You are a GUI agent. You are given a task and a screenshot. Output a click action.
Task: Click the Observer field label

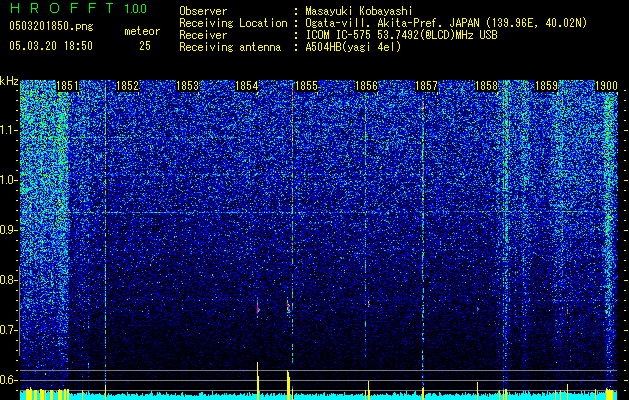(203, 11)
